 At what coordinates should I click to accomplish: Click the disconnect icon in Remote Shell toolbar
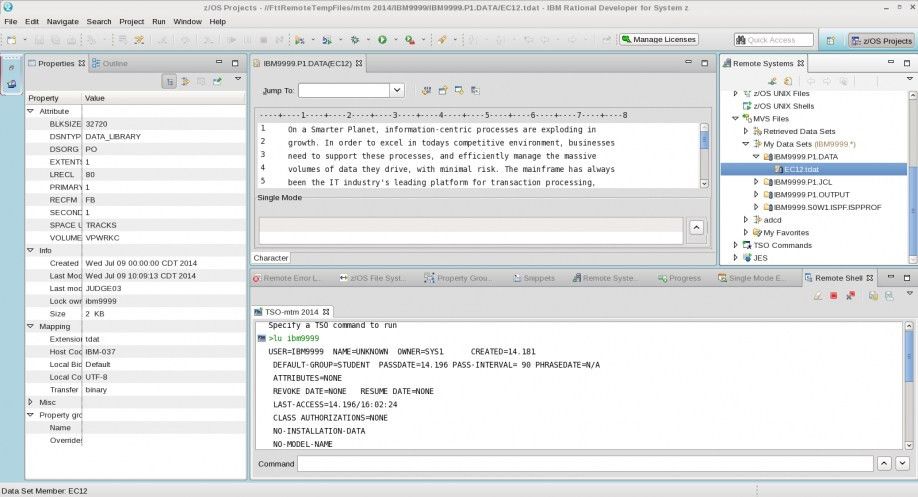pyautogui.click(x=850, y=296)
